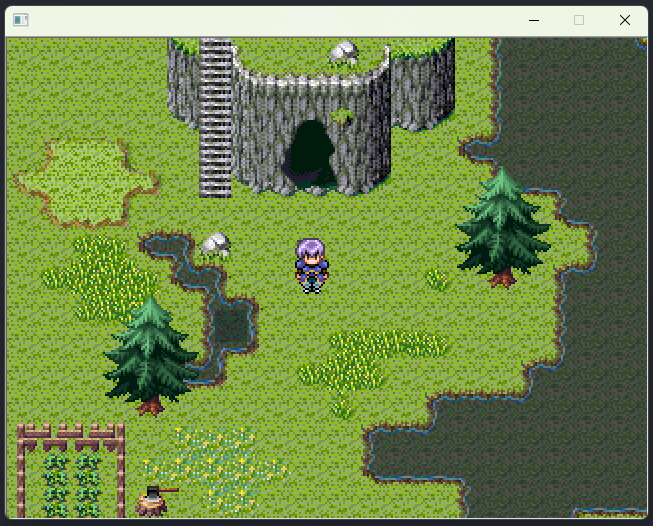Click the fenced vegetable garden crops
This screenshot has height=526, width=653.
72,486
